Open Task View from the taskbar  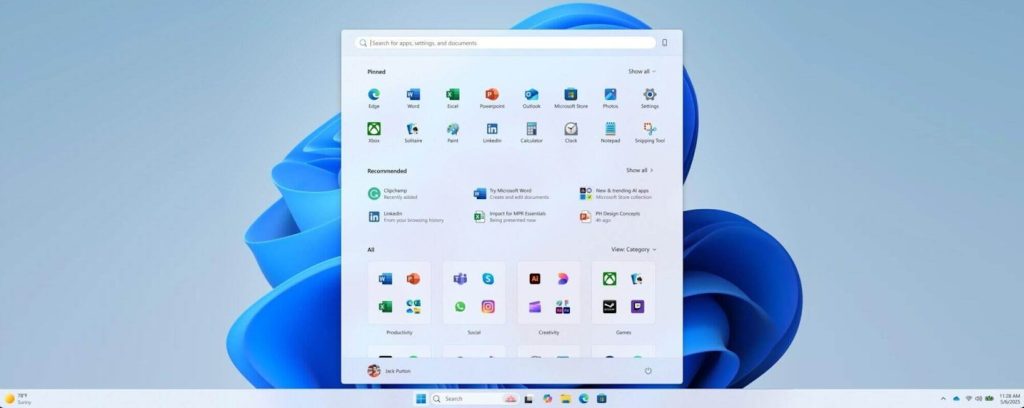(x=528, y=398)
